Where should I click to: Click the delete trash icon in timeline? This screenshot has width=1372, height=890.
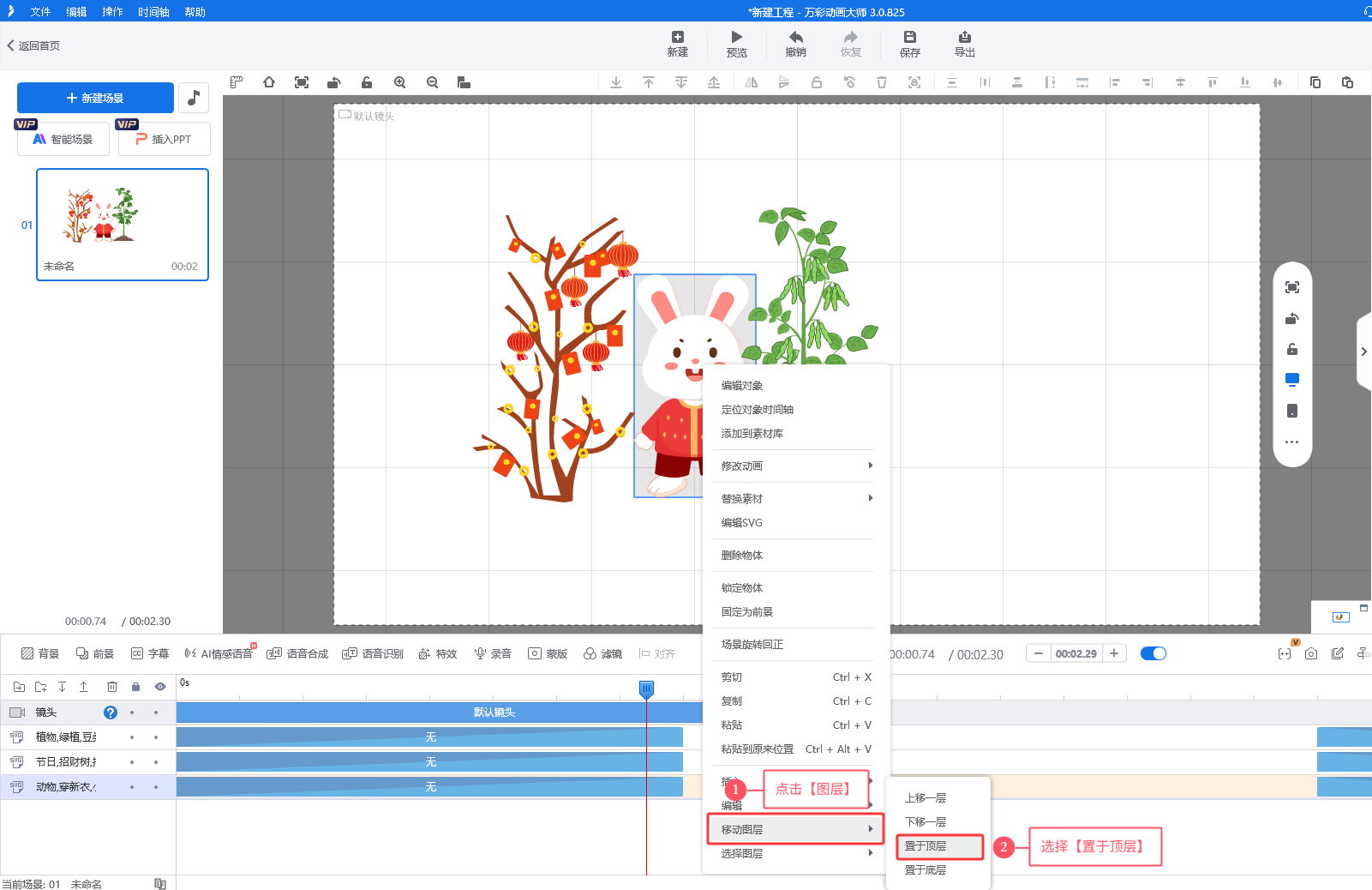[112, 687]
